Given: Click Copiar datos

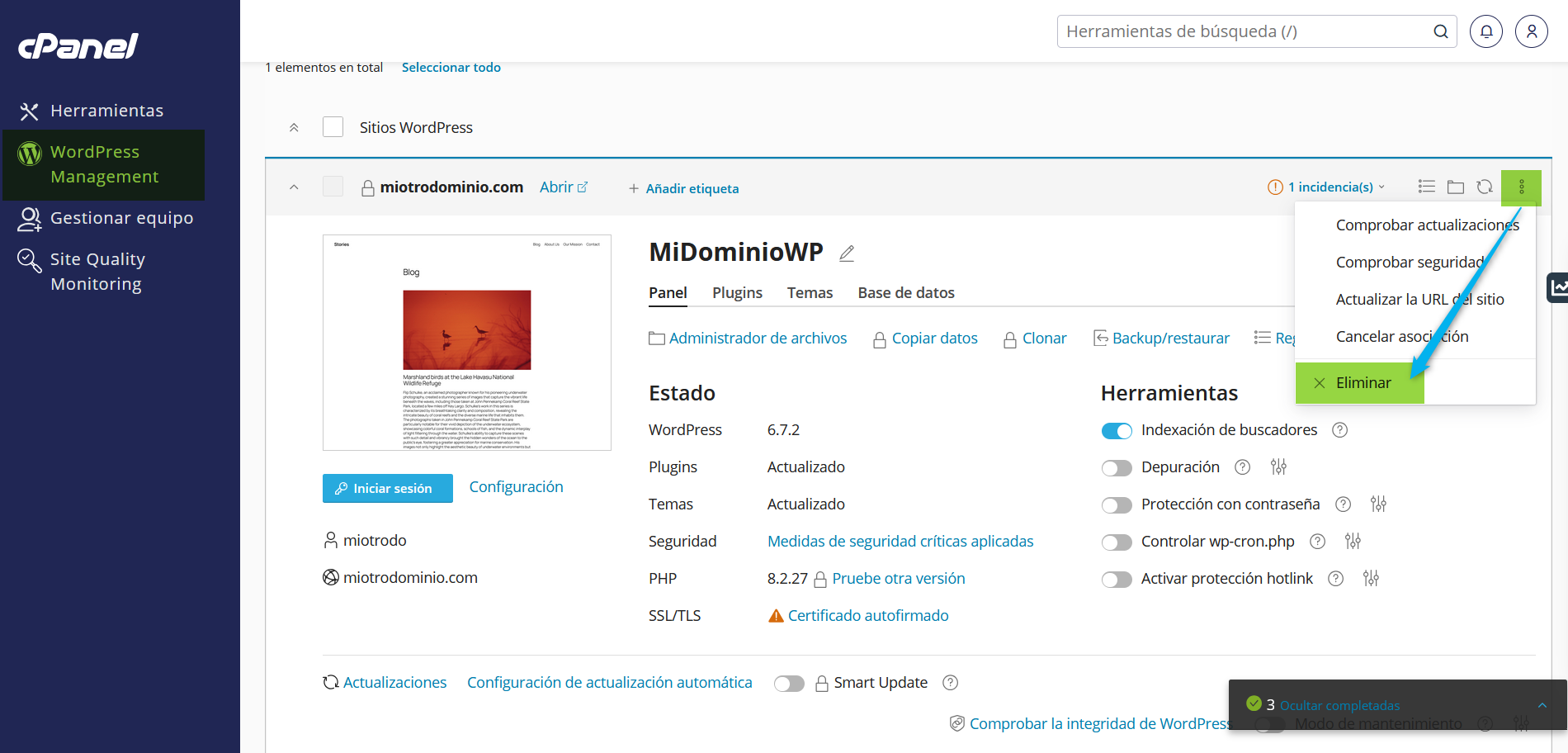Looking at the screenshot, I should click(925, 339).
